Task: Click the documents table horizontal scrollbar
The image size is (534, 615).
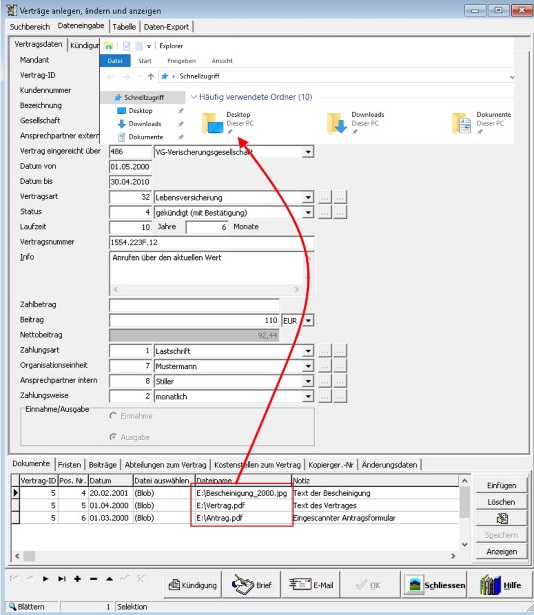Action: [x=235, y=556]
